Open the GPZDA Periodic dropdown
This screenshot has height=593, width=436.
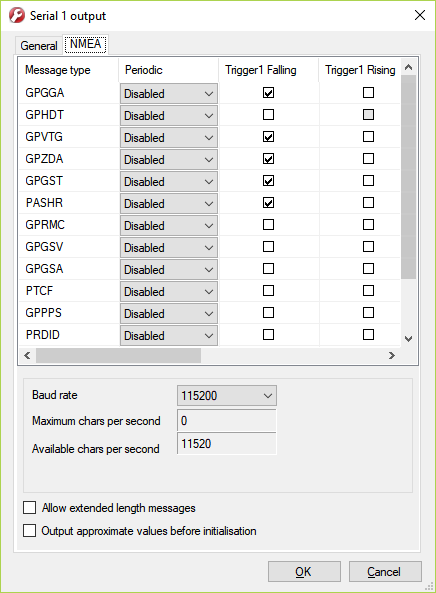169,159
